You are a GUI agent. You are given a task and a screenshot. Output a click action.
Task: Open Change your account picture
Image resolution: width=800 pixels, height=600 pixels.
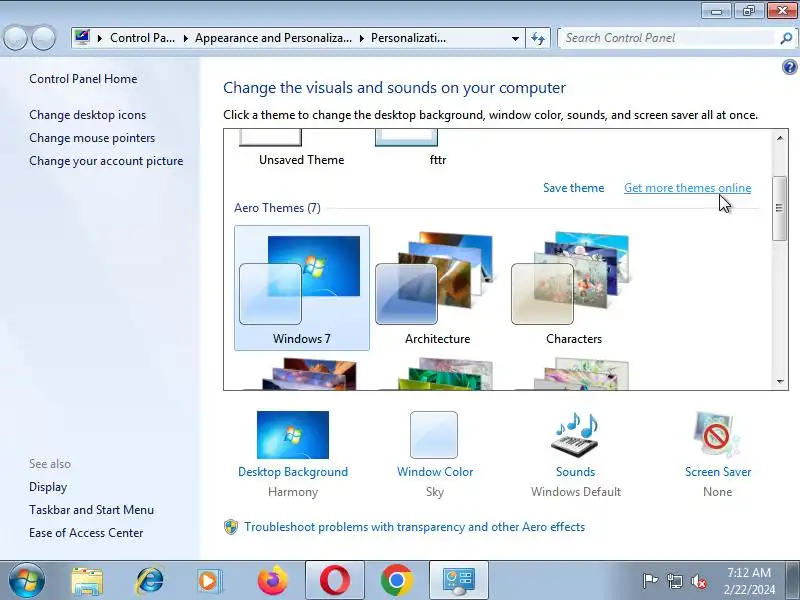tap(106, 161)
